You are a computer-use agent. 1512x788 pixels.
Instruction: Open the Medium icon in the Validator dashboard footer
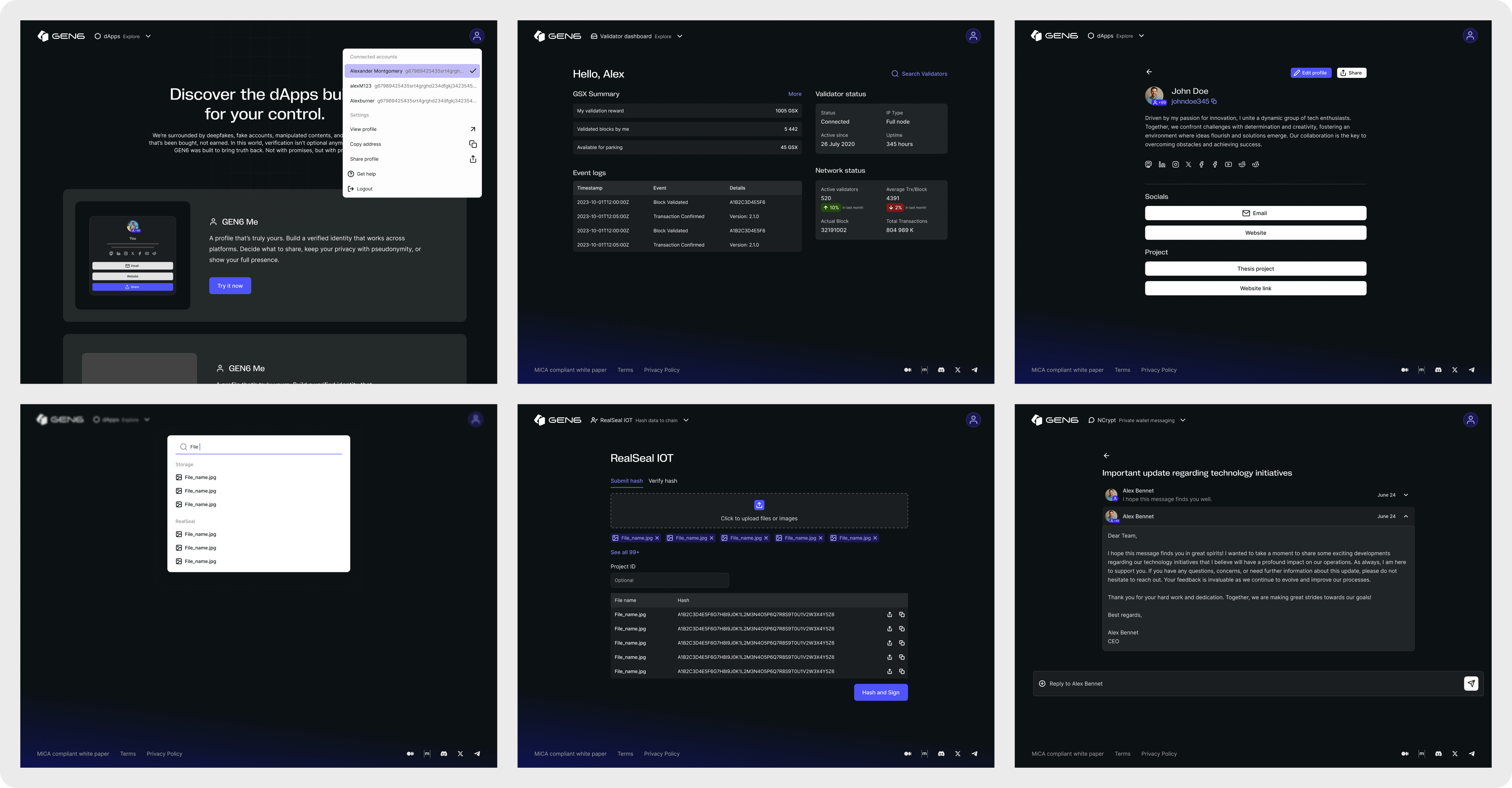click(x=908, y=370)
